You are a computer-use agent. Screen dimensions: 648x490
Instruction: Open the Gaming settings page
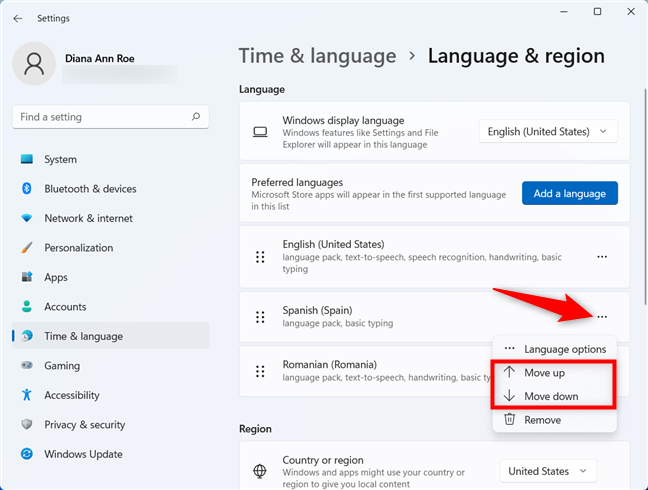[62, 366]
